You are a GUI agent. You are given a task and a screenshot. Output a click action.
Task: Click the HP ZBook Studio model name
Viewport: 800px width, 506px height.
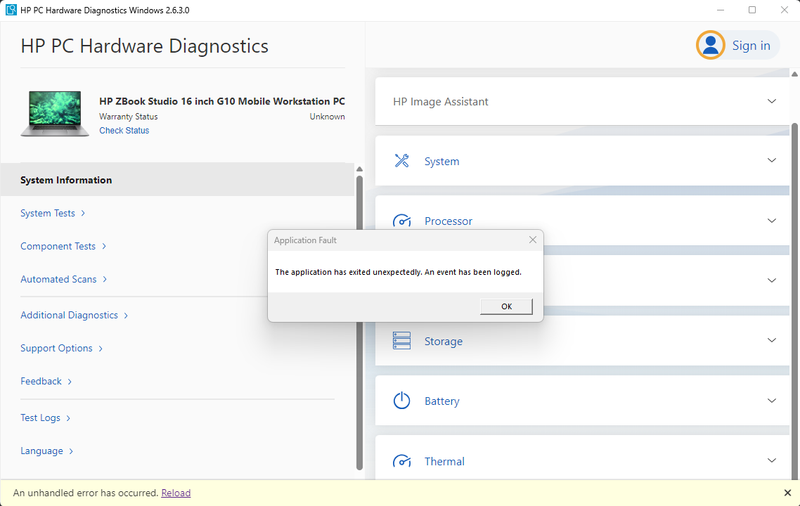click(222, 101)
